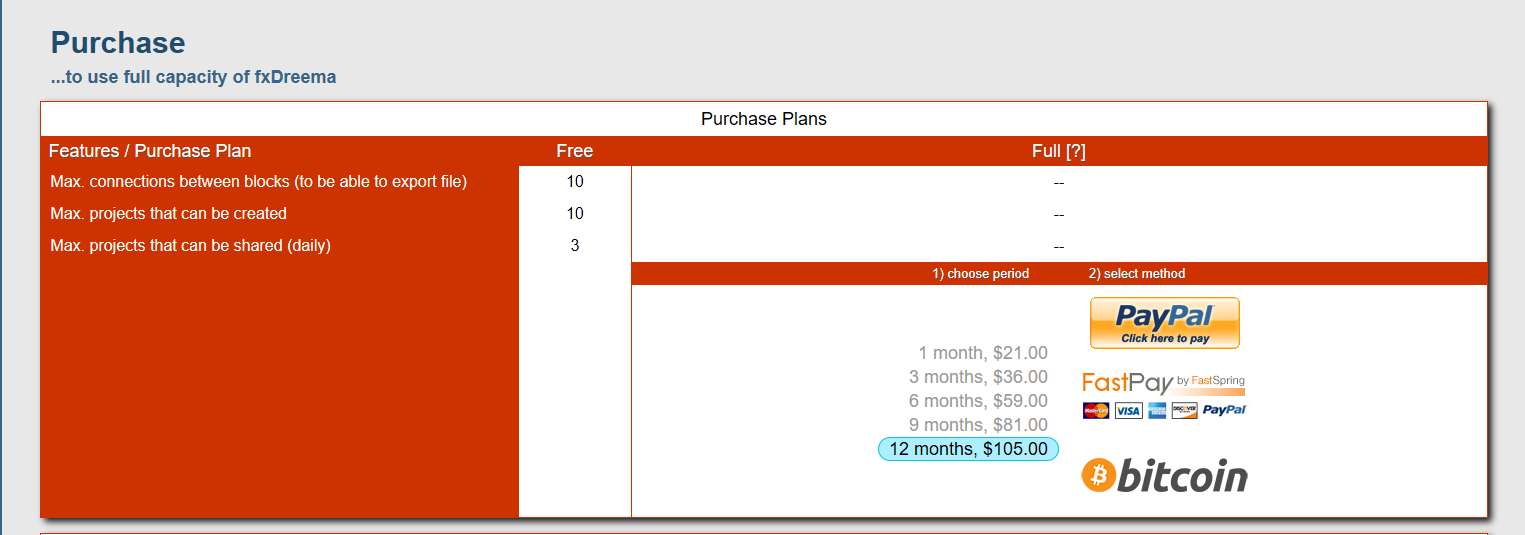Choose the highlighted 12 months, $105.00 plan
1525x535 pixels.
click(x=968, y=449)
